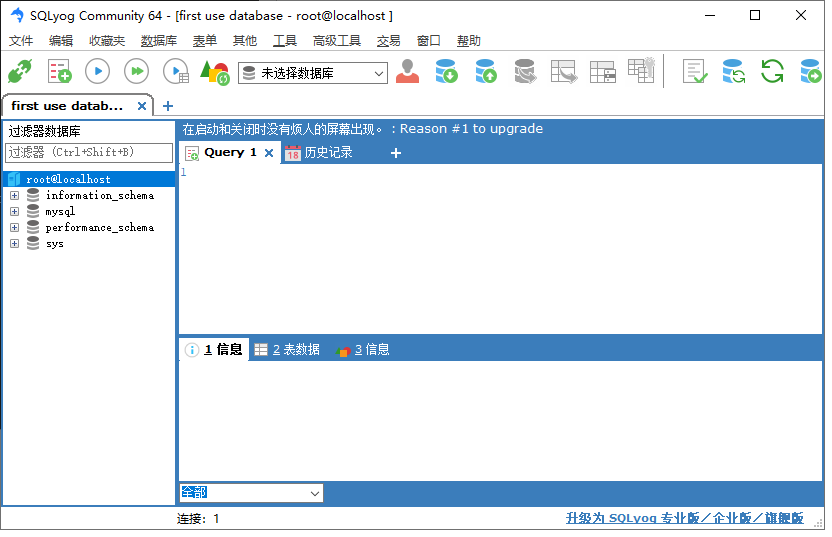The image size is (832, 537).
Task: Select the 3 信息 tab
Action: click(x=363, y=350)
